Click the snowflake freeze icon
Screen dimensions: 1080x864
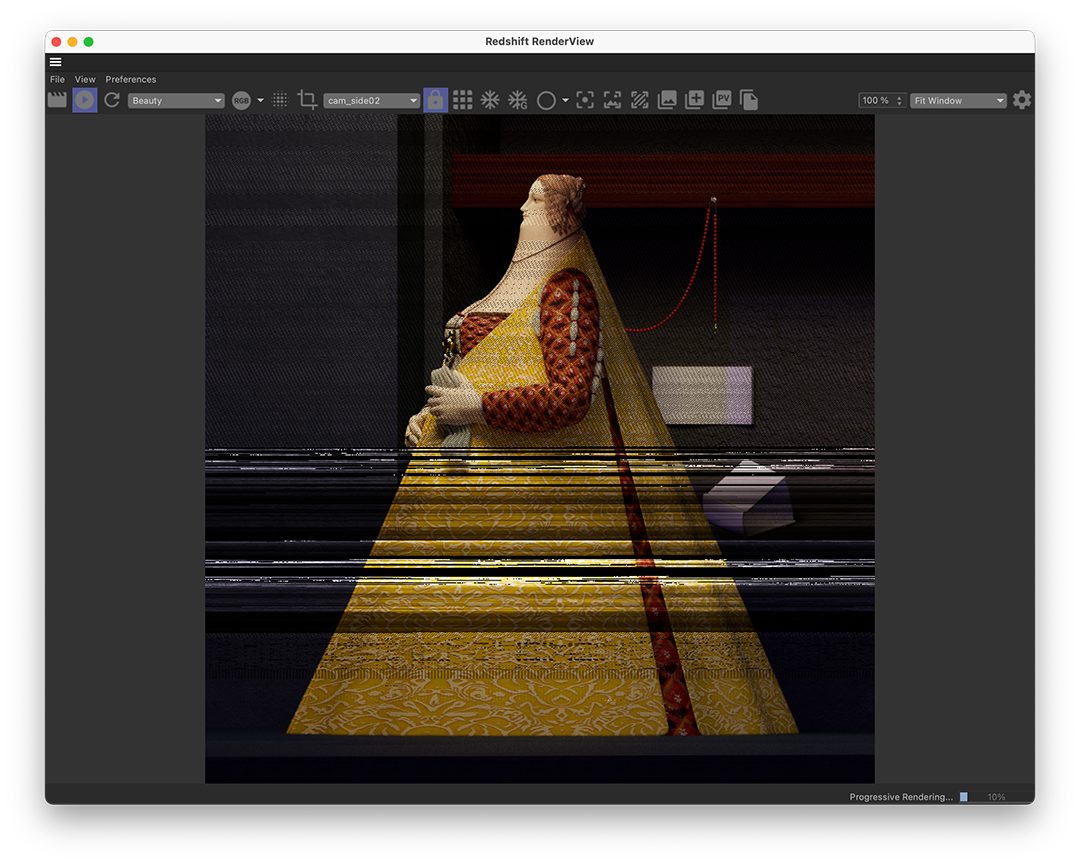pyautogui.click(x=490, y=100)
